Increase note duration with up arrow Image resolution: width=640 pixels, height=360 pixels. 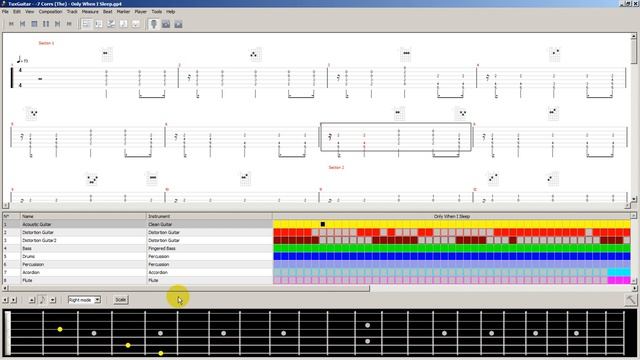pyautogui.click(x=32, y=300)
